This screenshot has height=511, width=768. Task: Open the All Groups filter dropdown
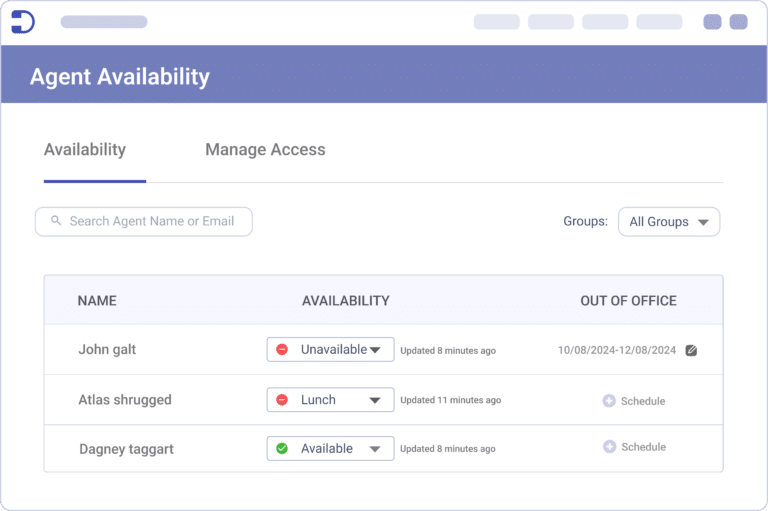(x=668, y=222)
